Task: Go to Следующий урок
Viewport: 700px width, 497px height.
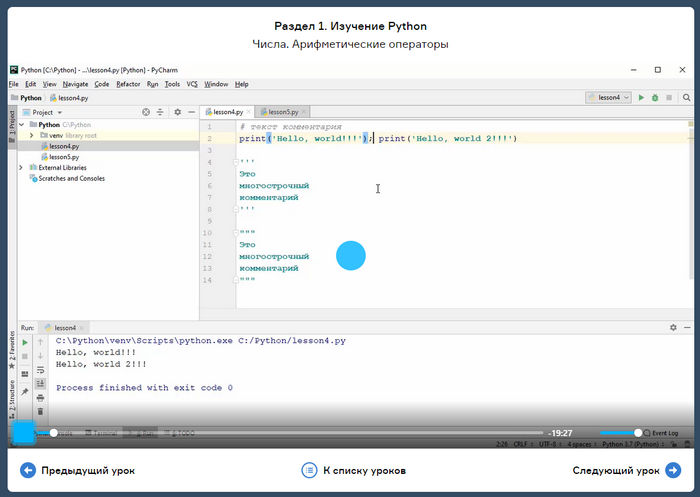Action: [x=627, y=470]
